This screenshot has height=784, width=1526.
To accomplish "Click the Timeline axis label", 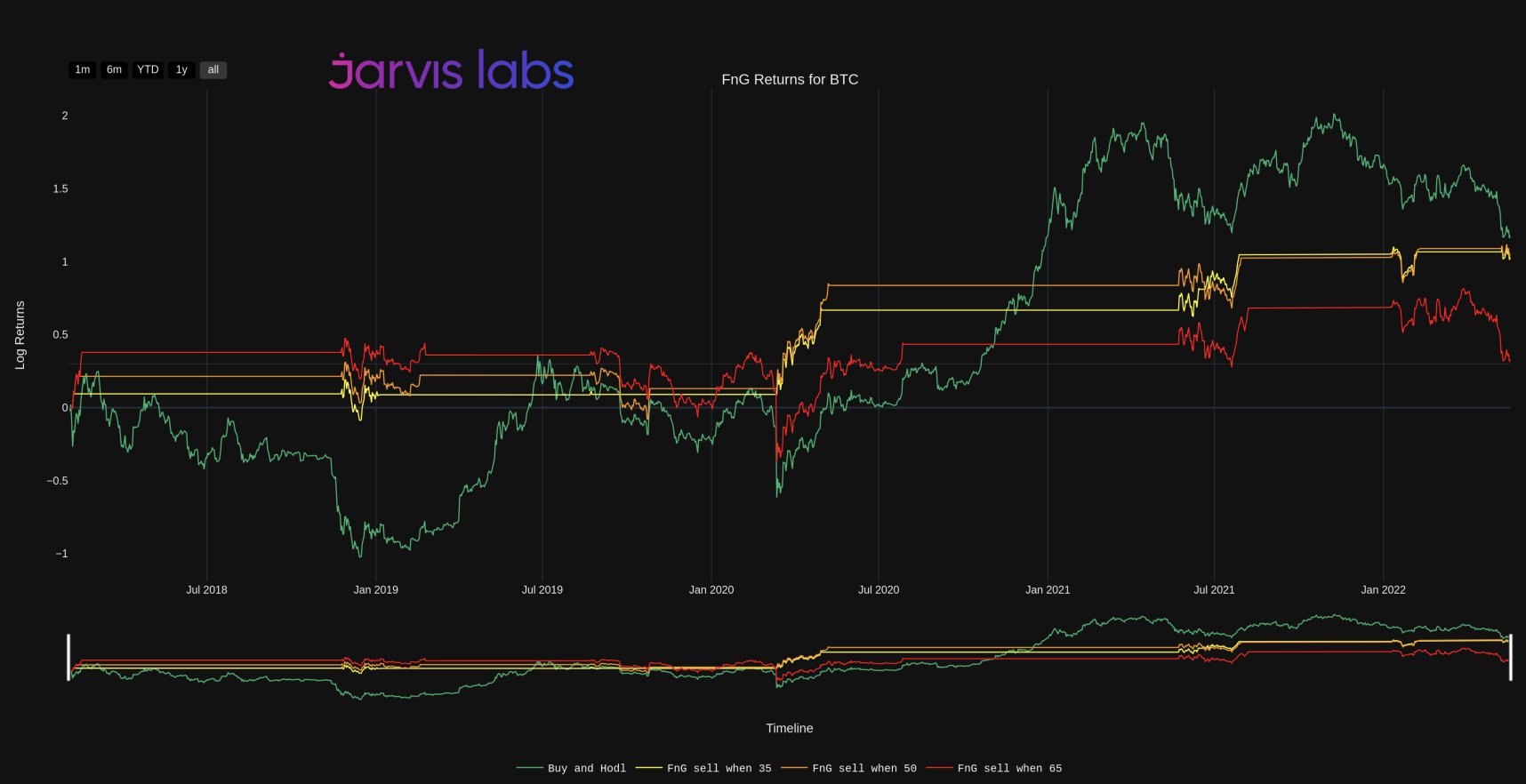I will point(790,728).
